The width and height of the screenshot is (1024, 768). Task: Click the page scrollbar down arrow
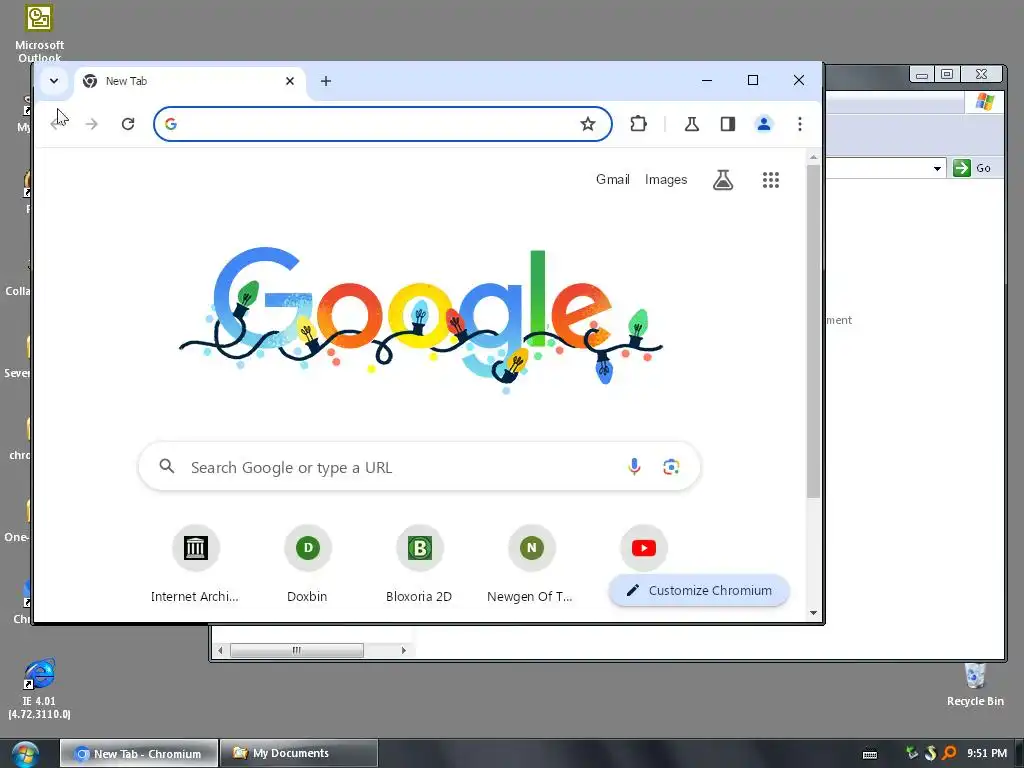click(x=813, y=613)
